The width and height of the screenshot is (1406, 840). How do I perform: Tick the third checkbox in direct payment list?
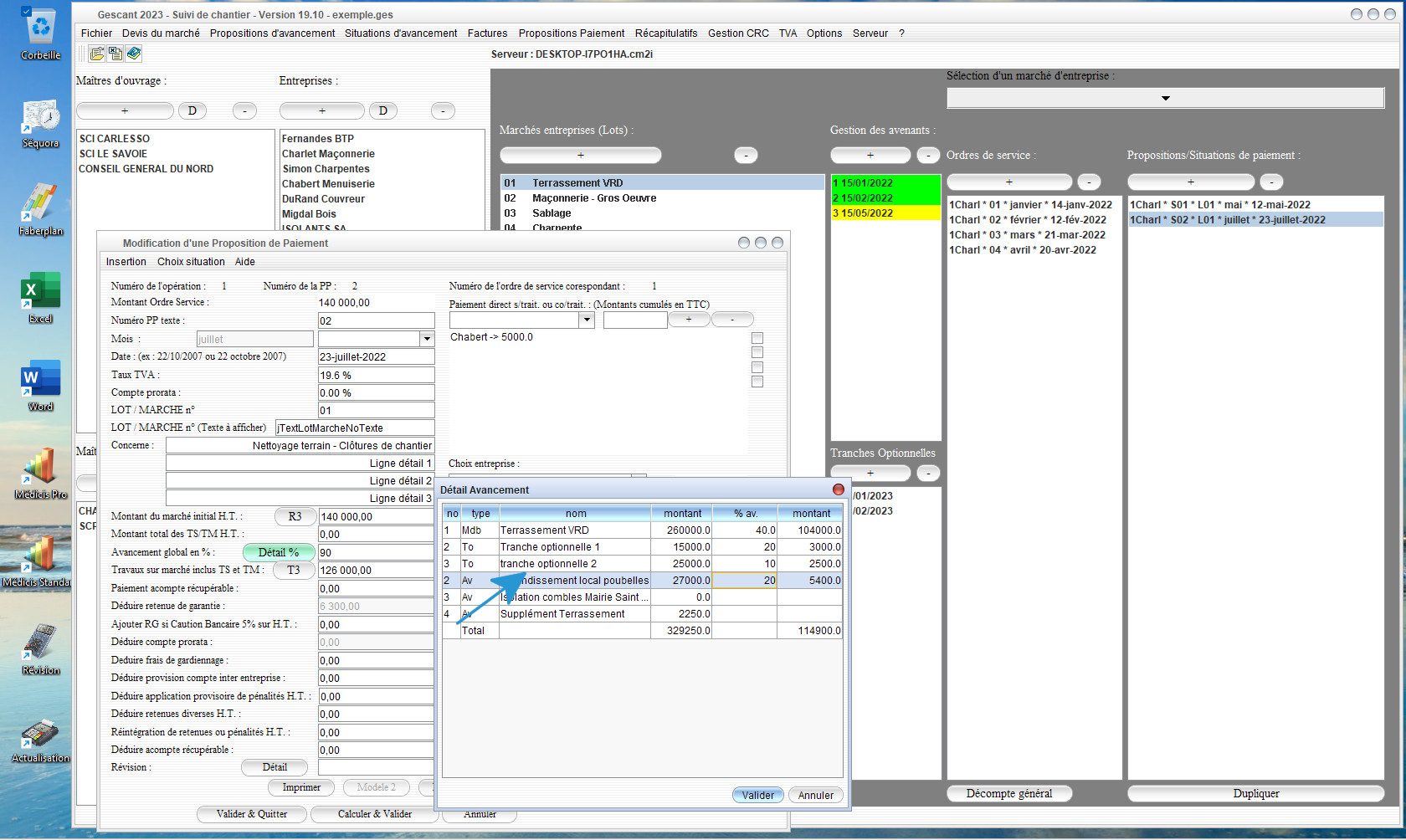point(757,367)
